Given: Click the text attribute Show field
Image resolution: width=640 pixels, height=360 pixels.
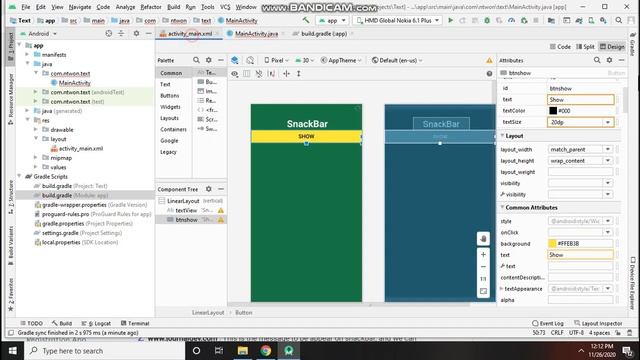Looking at the screenshot, I should click(x=580, y=100).
